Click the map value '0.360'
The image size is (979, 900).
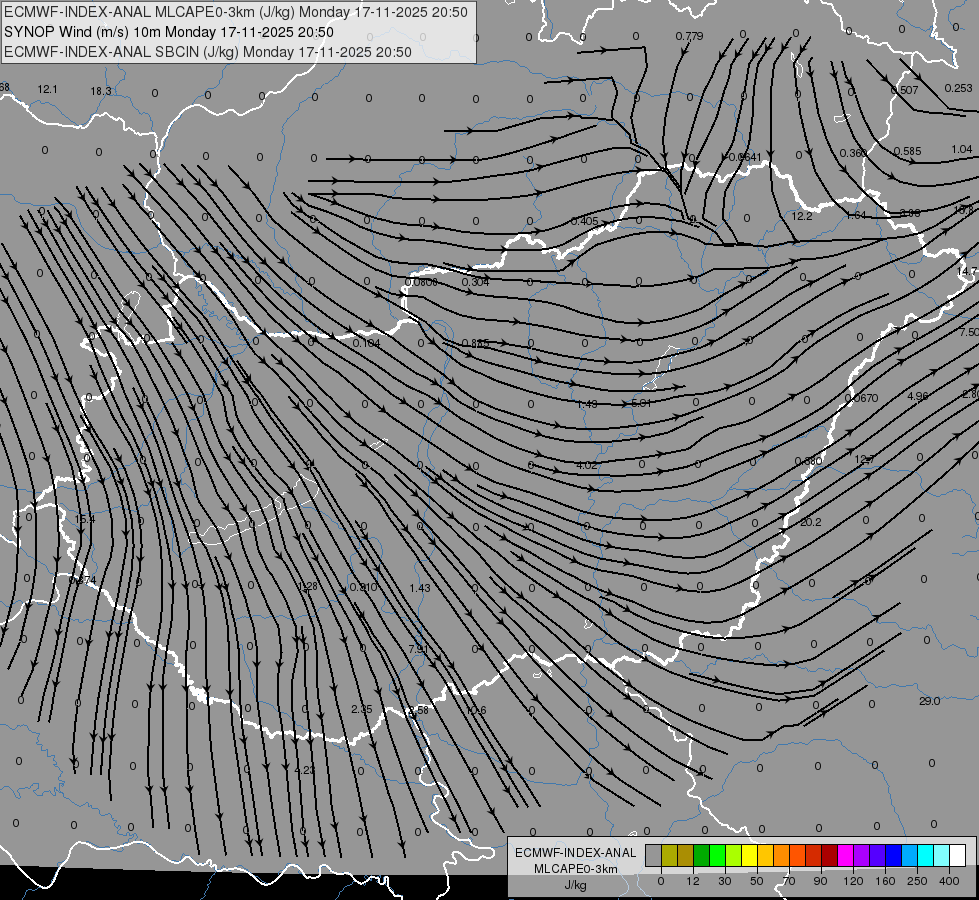pyautogui.click(x=853, y=153)
